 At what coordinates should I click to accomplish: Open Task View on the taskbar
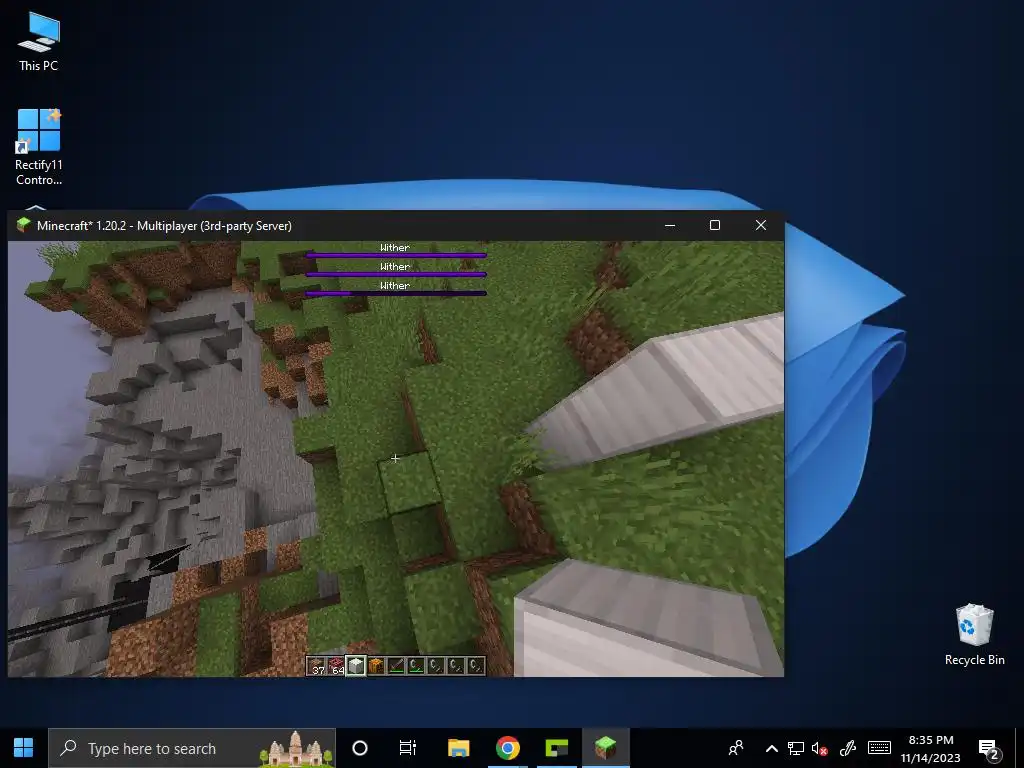408,748
